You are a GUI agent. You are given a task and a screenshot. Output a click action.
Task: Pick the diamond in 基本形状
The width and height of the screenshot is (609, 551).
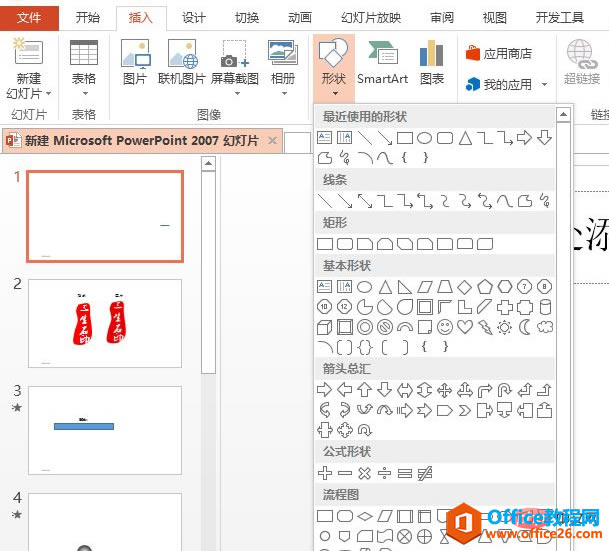coord(465,287)
